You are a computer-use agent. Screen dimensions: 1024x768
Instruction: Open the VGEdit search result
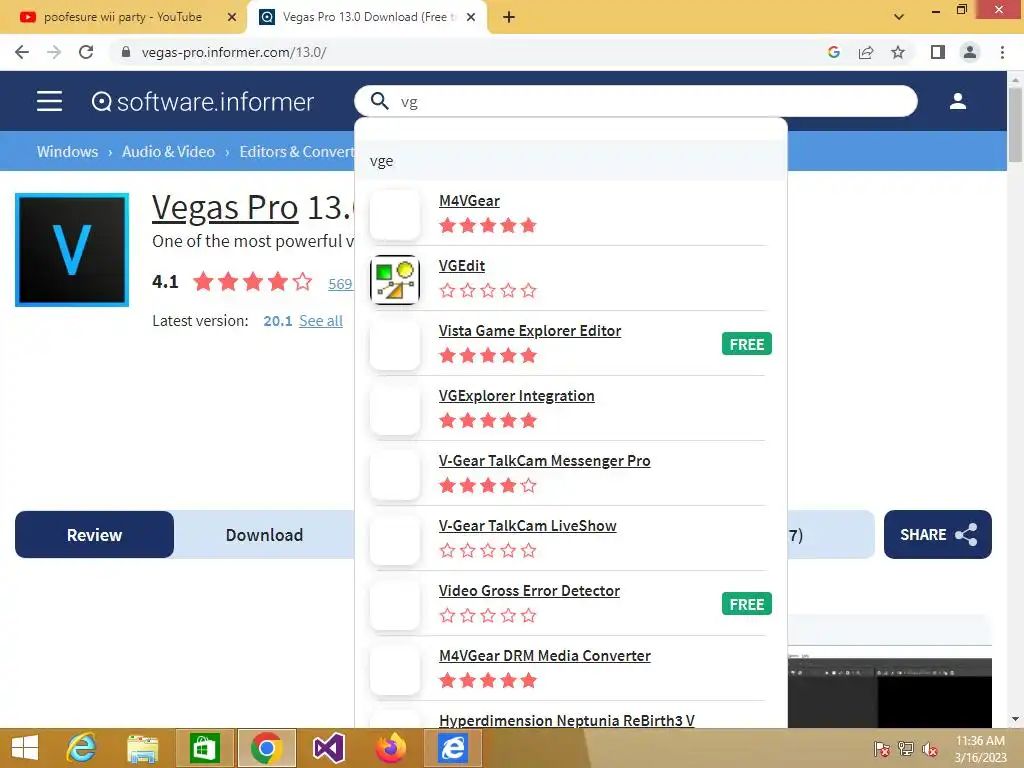(x=462, y=266)
